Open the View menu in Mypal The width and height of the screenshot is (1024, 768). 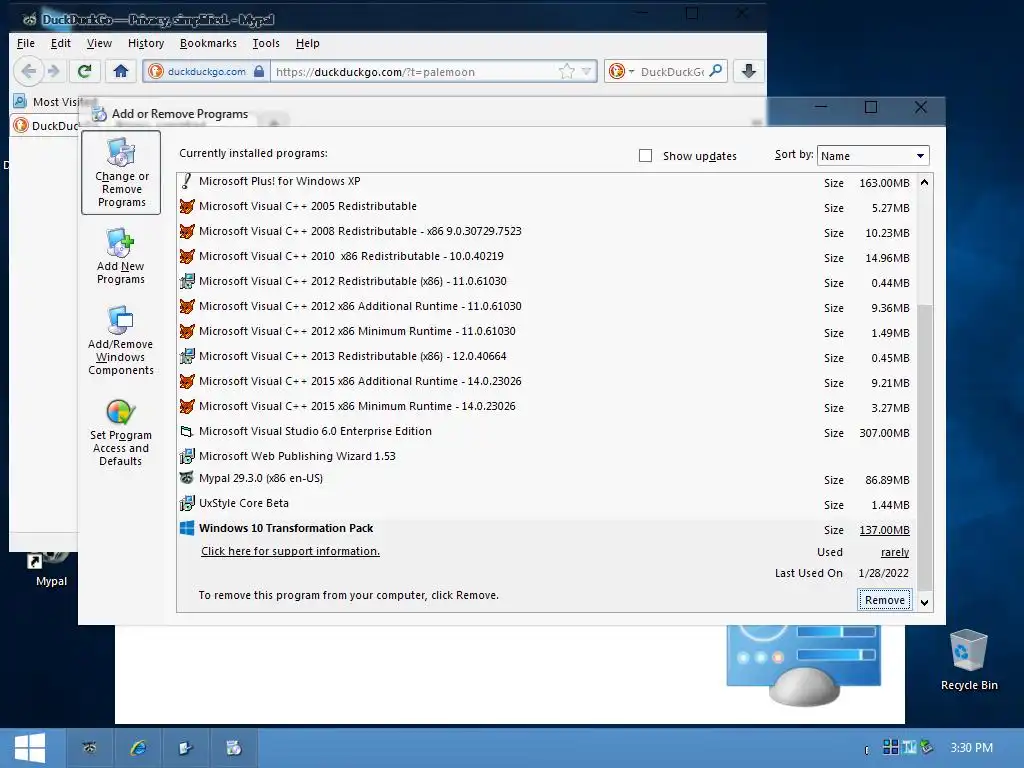pos(99,43)
